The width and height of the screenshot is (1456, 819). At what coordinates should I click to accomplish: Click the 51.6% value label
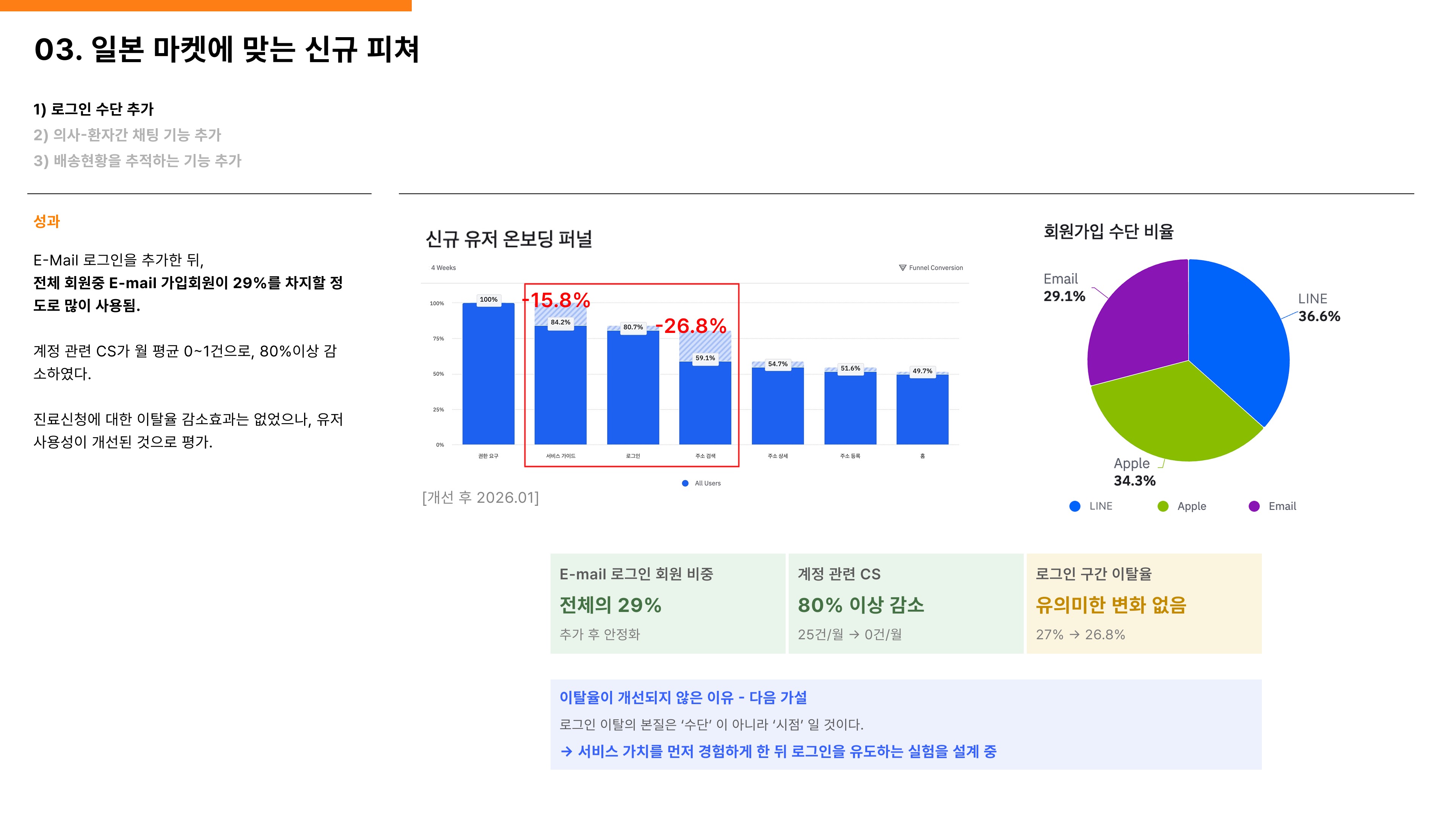click(850, 369)
